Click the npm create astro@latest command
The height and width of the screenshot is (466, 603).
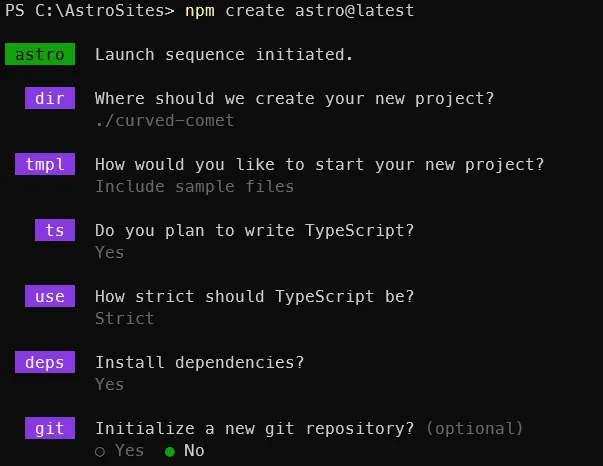pyautogui.click(x=300, y=10)
